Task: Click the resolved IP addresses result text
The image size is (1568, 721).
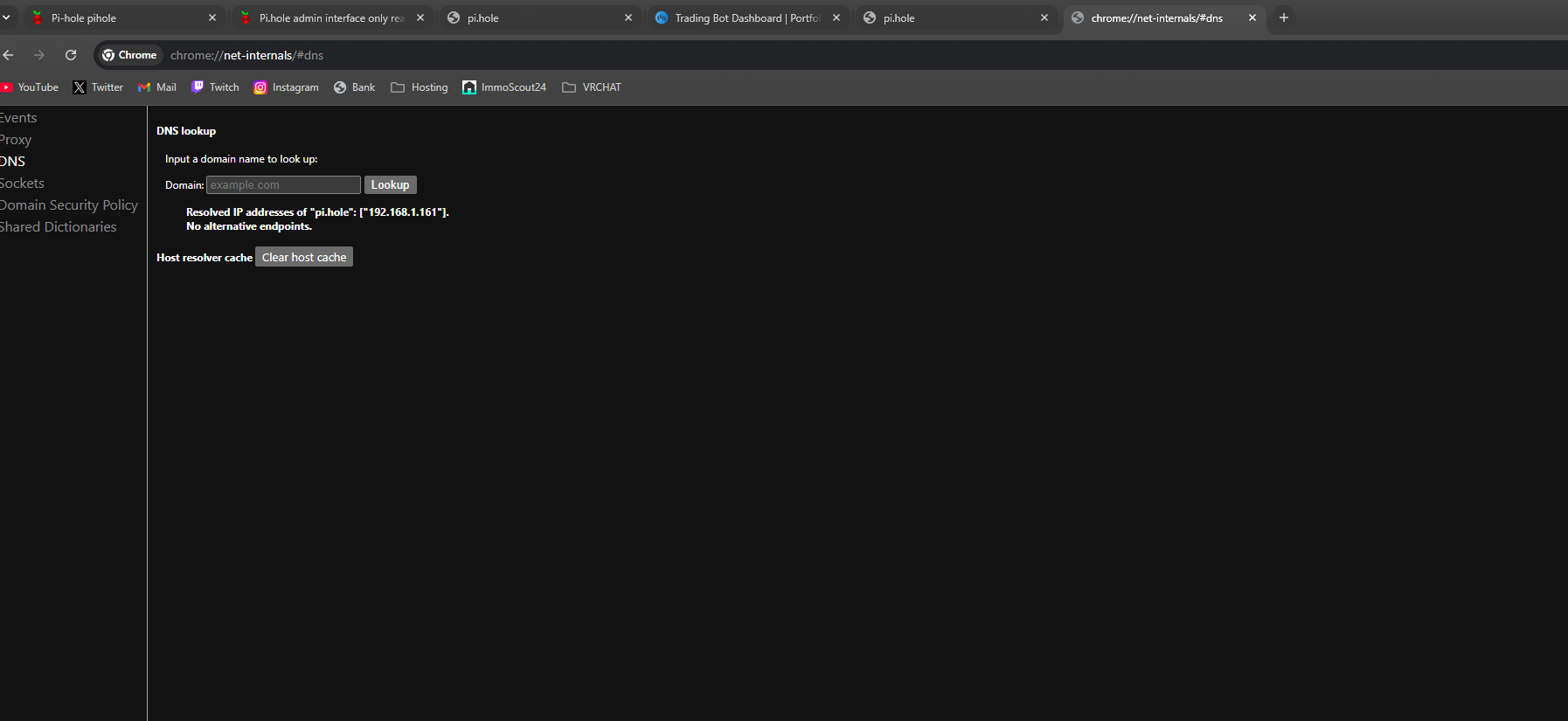Action: point(317,212)
